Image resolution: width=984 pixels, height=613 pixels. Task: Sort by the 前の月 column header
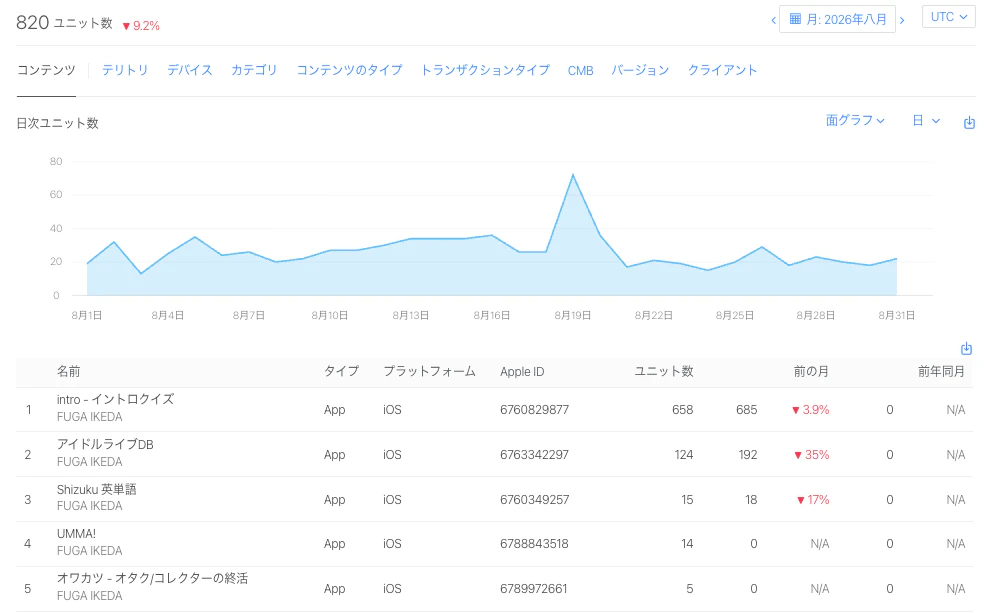point(811,371)
